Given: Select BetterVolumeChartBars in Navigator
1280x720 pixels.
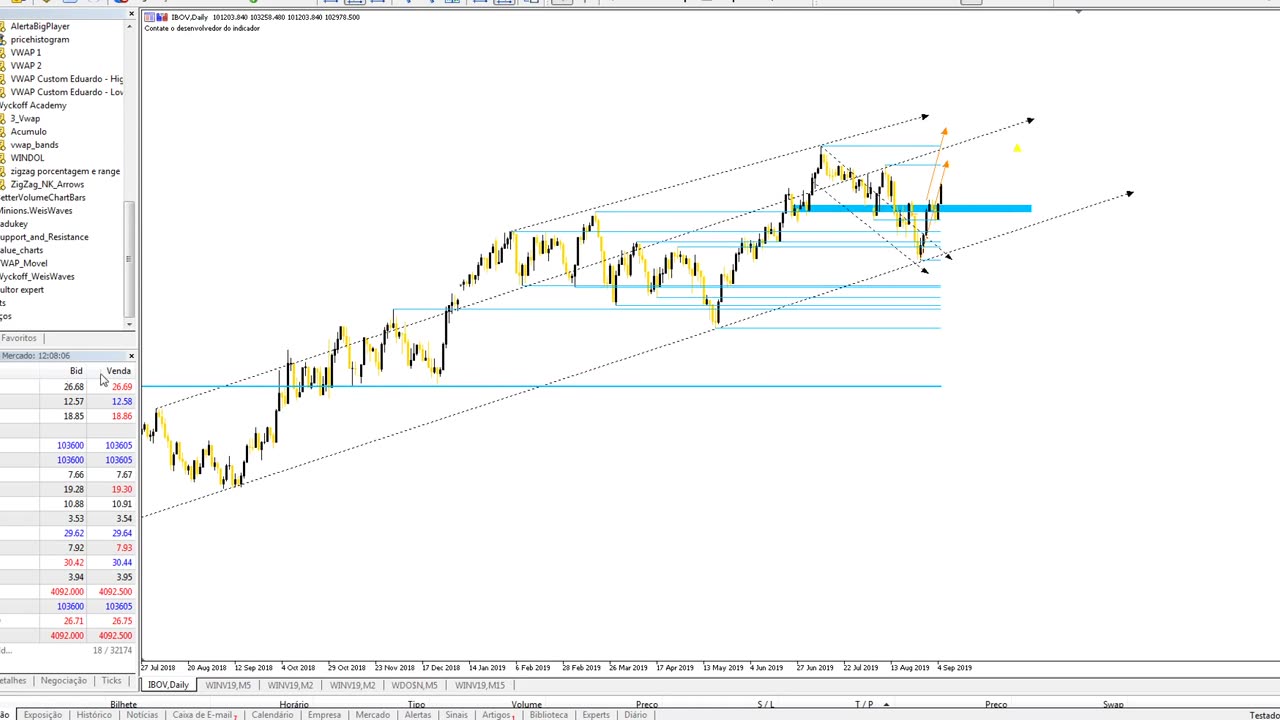Looking at the screenshot, I should click(x=42, y=197).
